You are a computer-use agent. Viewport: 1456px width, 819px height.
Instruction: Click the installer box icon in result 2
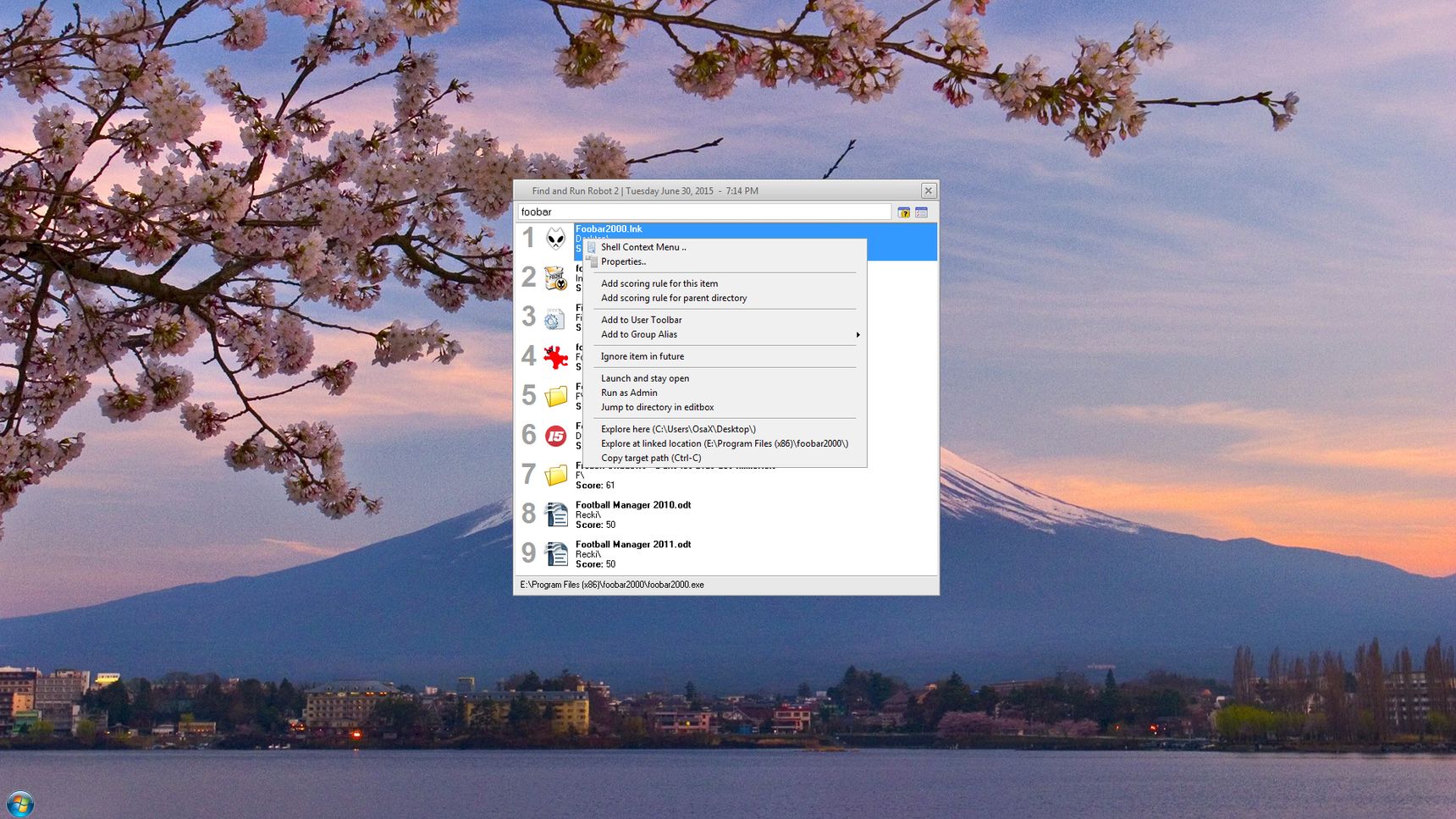point(556,278)
